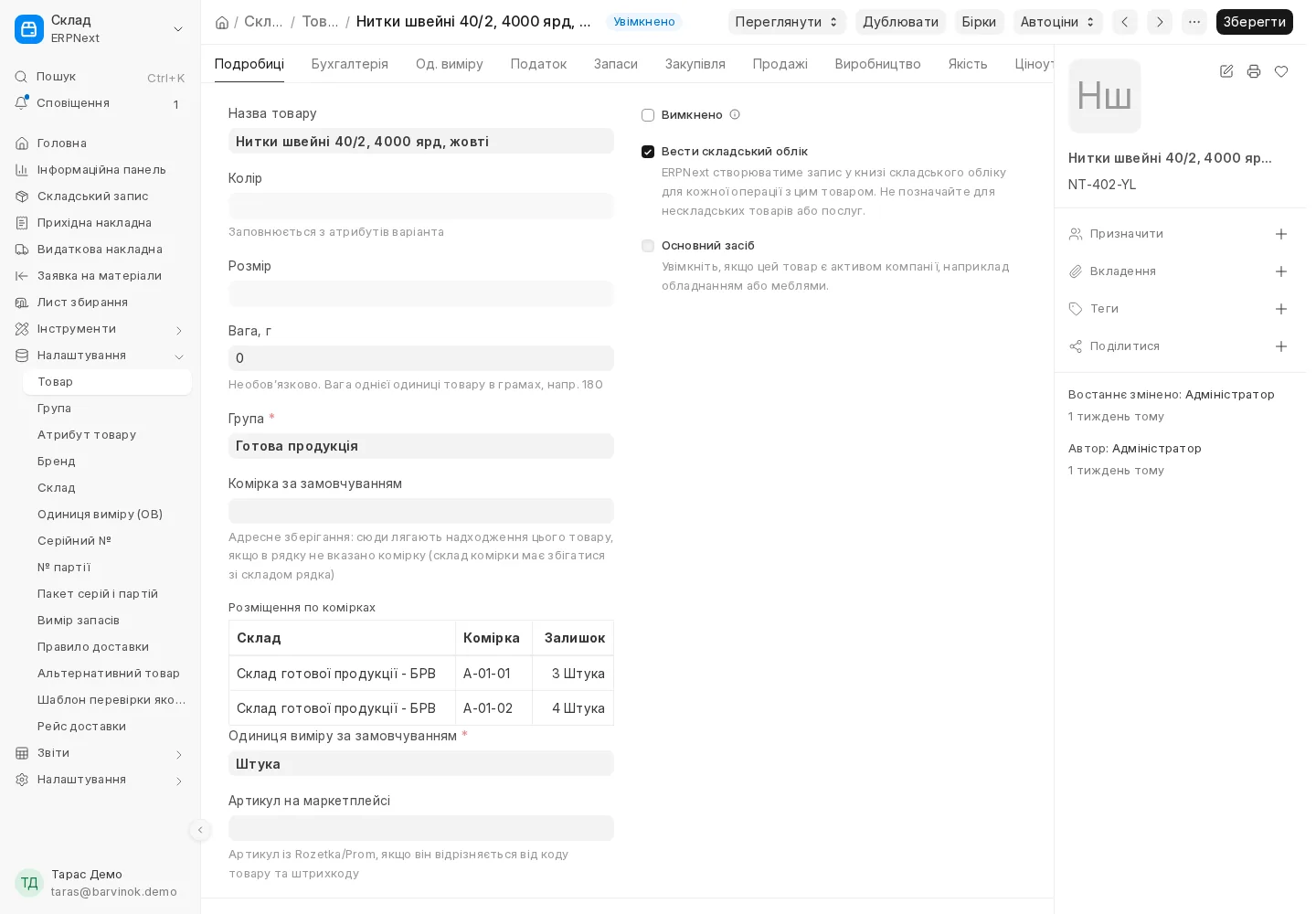Open Прихідна накладна in sidebar
The image size is (1316, 914).
click(x=99, y=223)
